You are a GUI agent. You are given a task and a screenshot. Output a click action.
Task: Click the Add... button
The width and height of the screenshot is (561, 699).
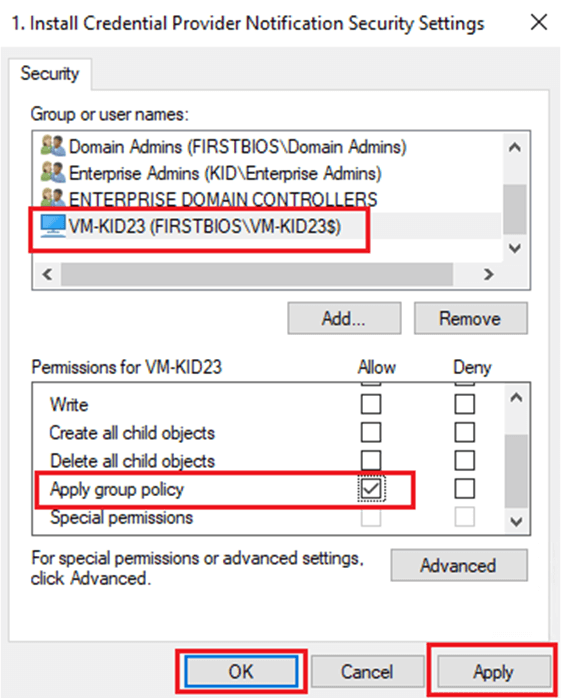pyautogui.click(x=344, y=318)
